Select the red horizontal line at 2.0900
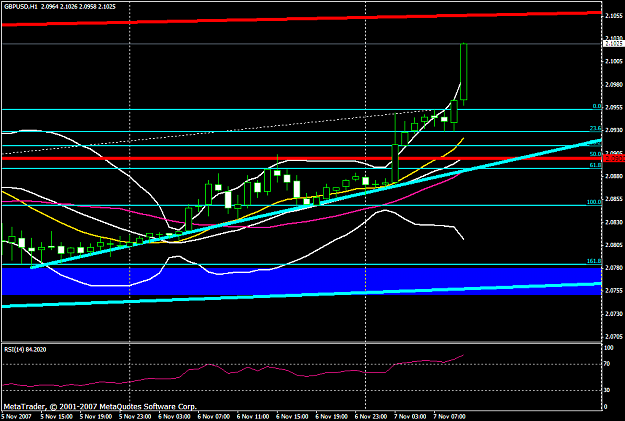The height and width of the screenshot is (421, 625). tap(302, 158)
